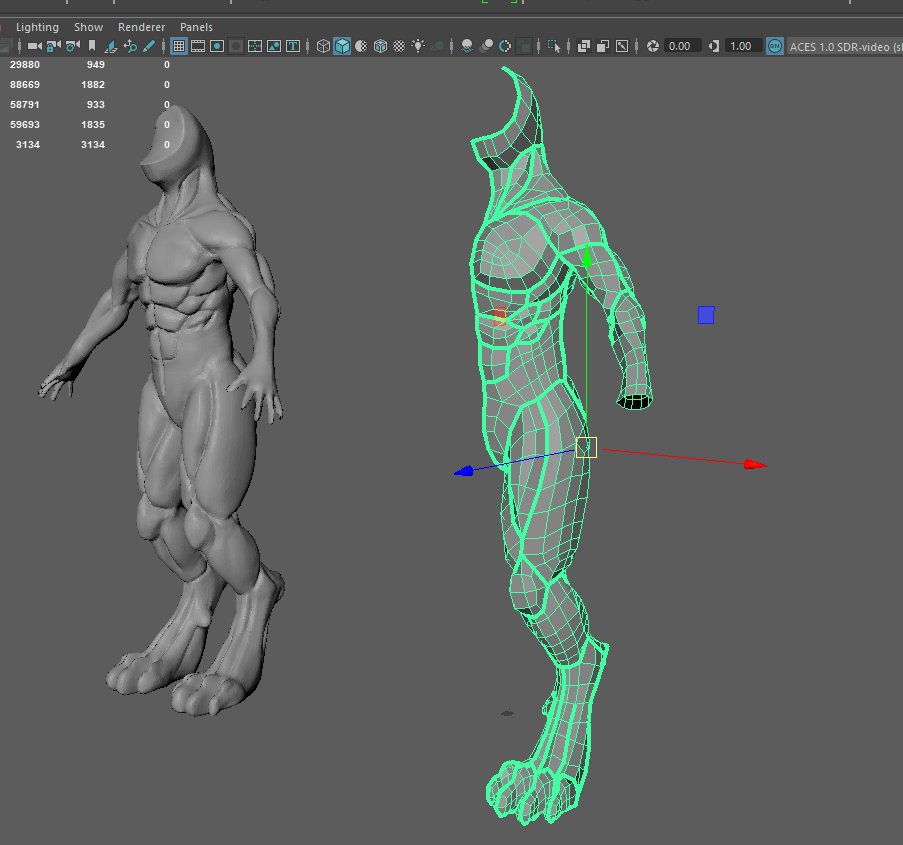Toggle the Safe Title overlay
903x845 pixels.
click(293, 46)
